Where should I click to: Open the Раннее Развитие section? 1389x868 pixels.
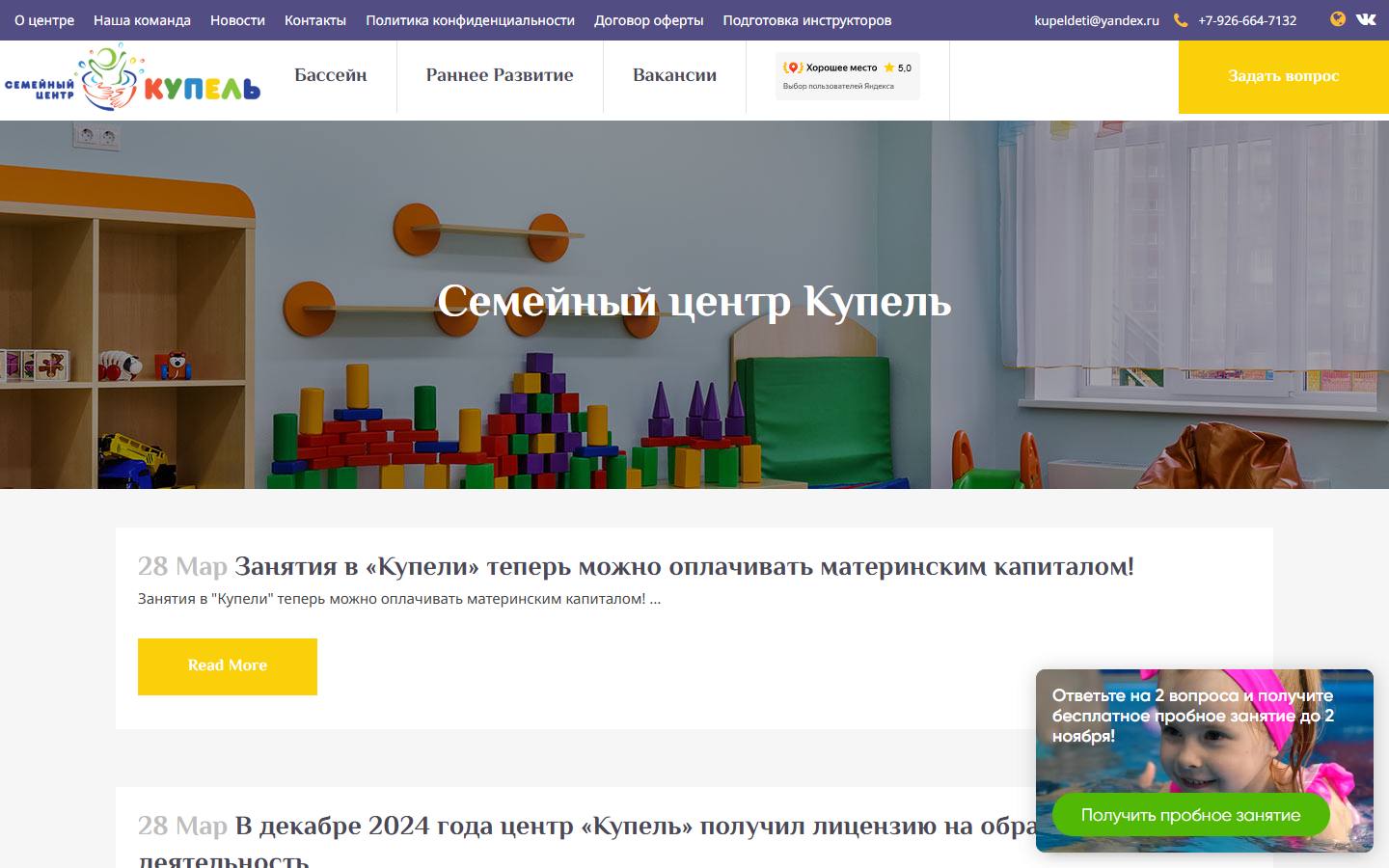(500, 75)
